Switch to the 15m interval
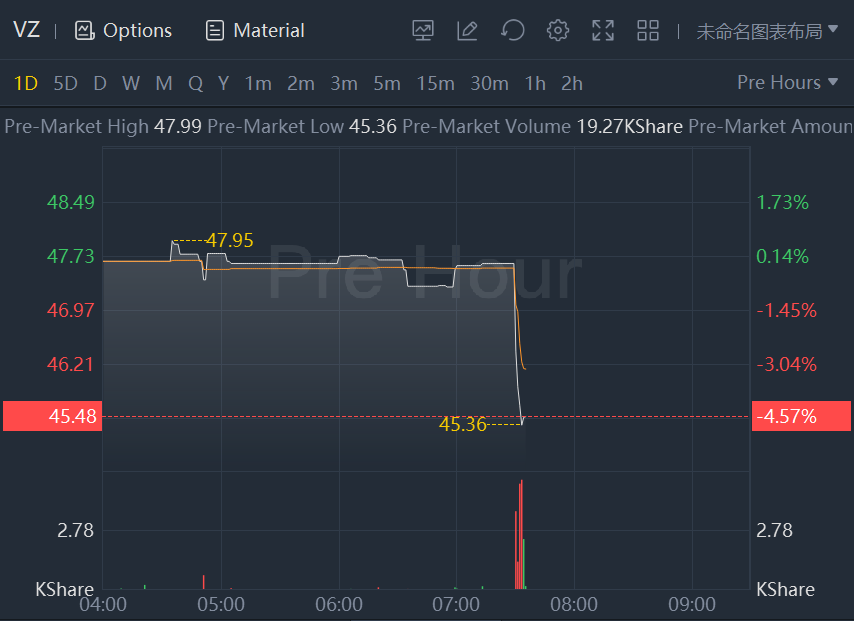 435,84
